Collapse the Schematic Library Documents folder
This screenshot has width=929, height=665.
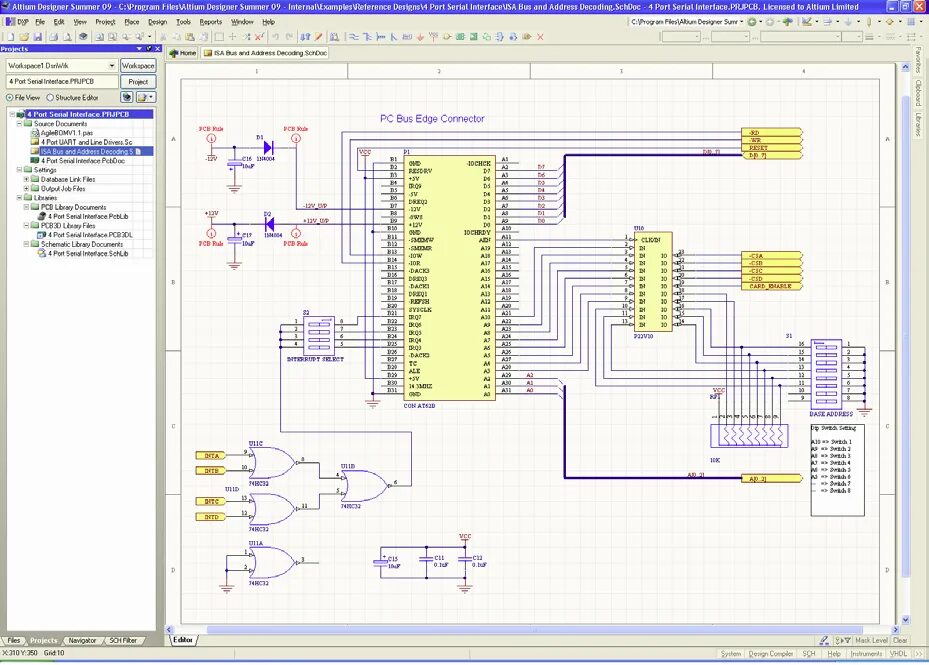pyautogui.click(x=27, y=244)
